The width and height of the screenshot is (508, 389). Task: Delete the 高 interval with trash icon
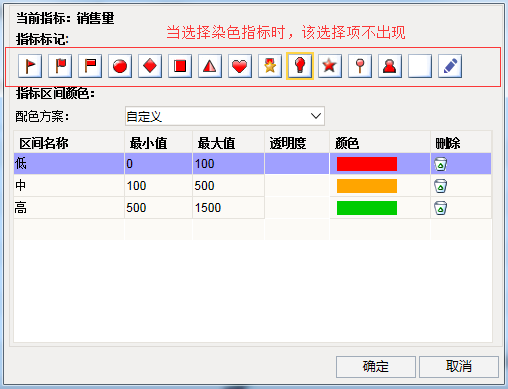[x=440, y=208]
